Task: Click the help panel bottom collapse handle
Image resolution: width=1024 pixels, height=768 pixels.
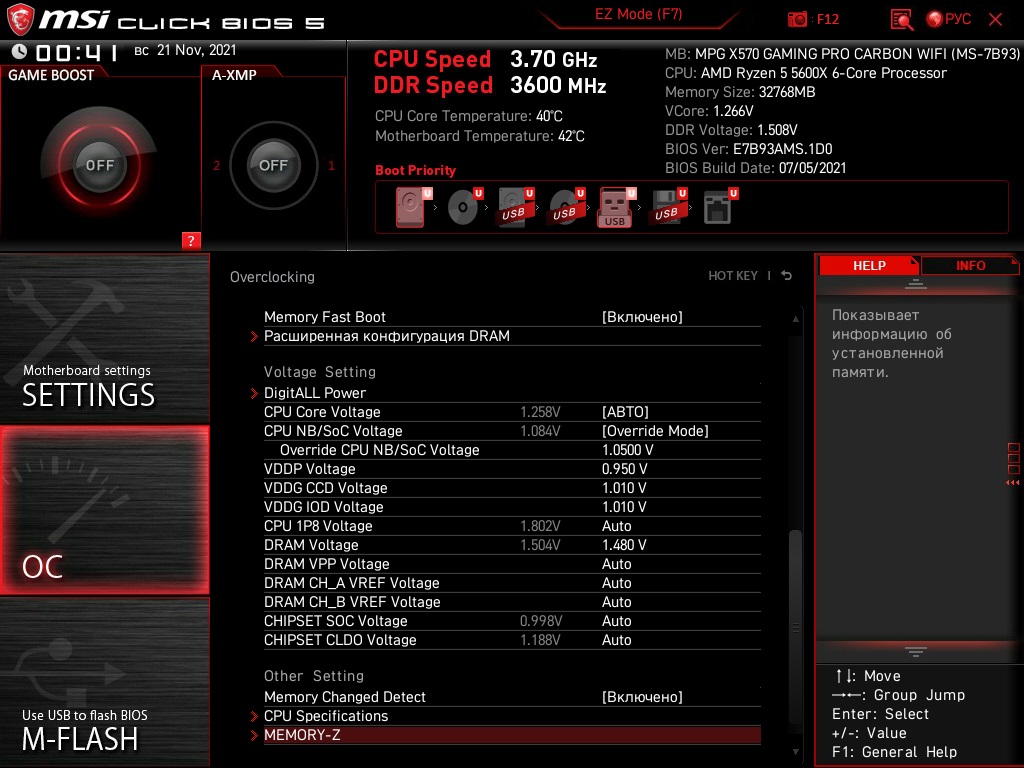Action: (x=916, y=652)
